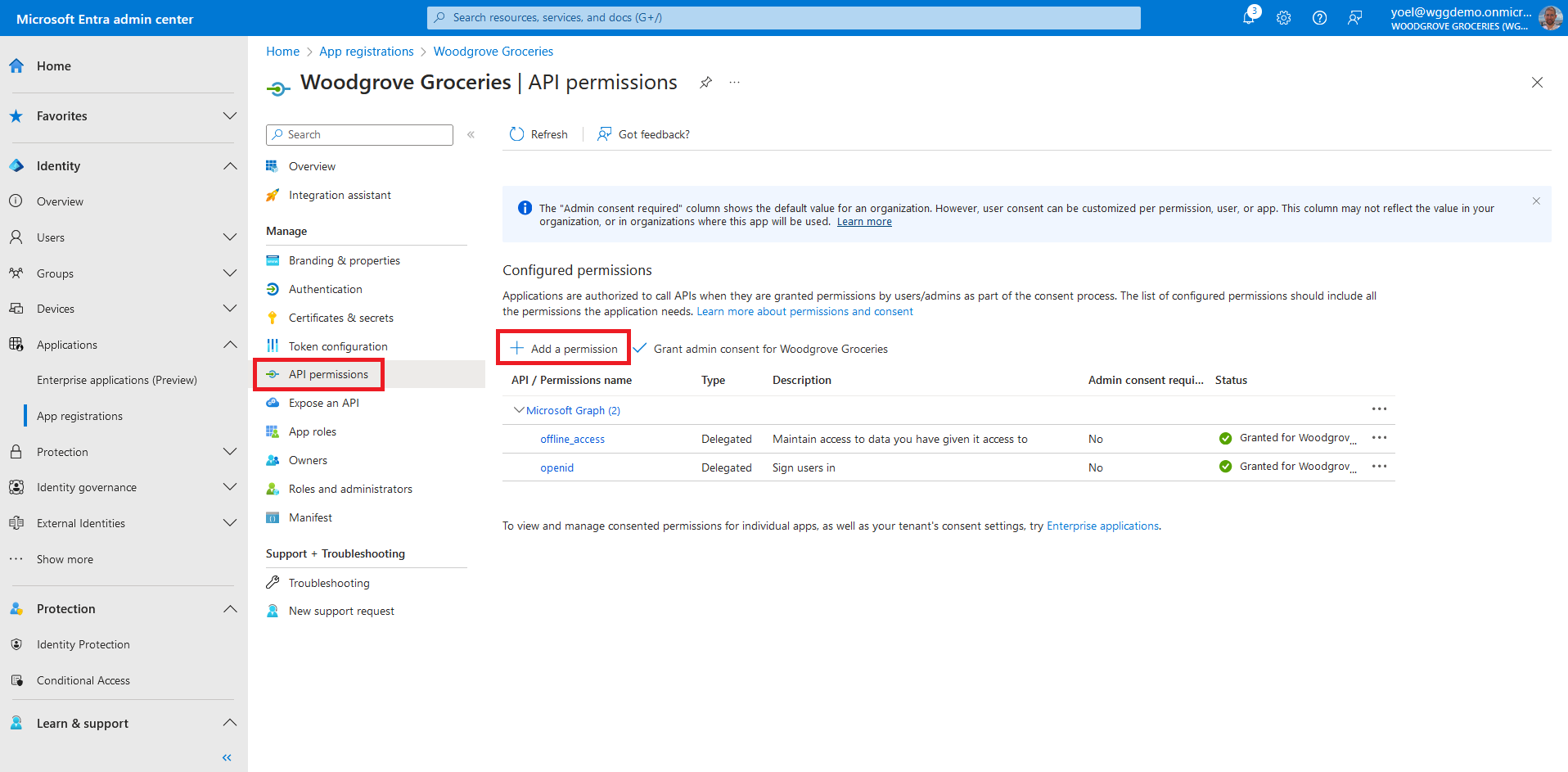The height and width of the screenshot is (772, 1568).
Task: Click the Refresh icon button
Action: point(517,134)
